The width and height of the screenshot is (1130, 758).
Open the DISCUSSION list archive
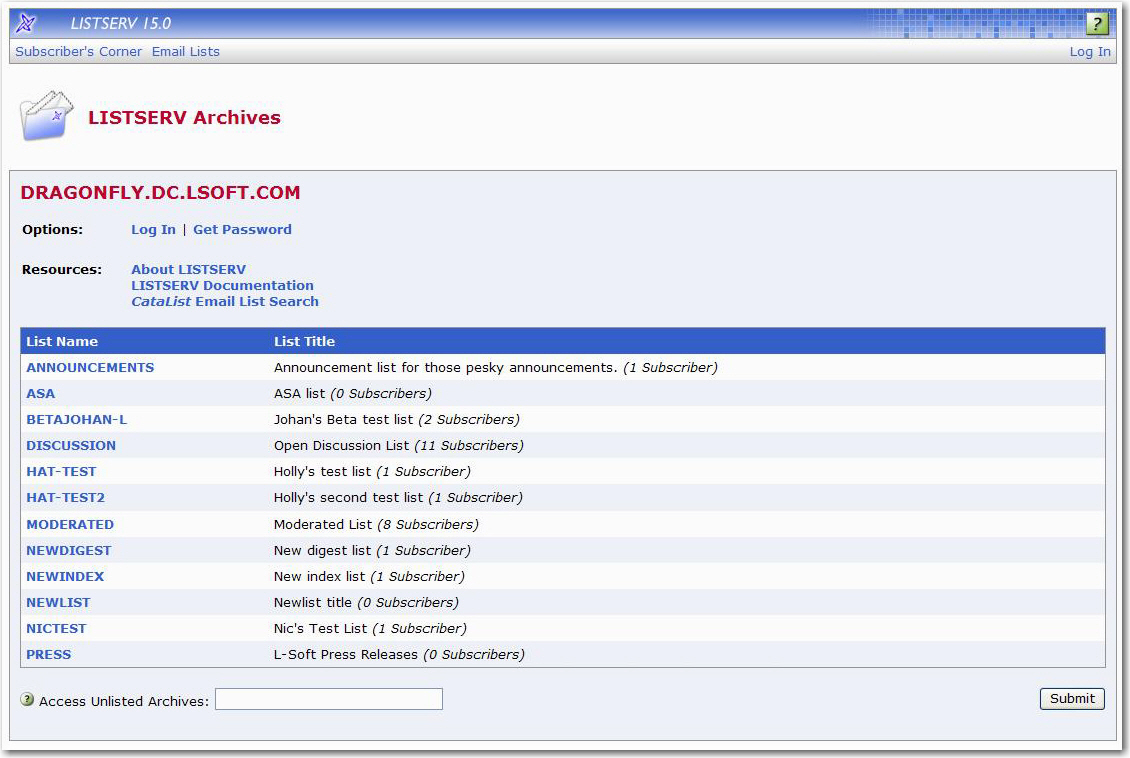(71, 445)
